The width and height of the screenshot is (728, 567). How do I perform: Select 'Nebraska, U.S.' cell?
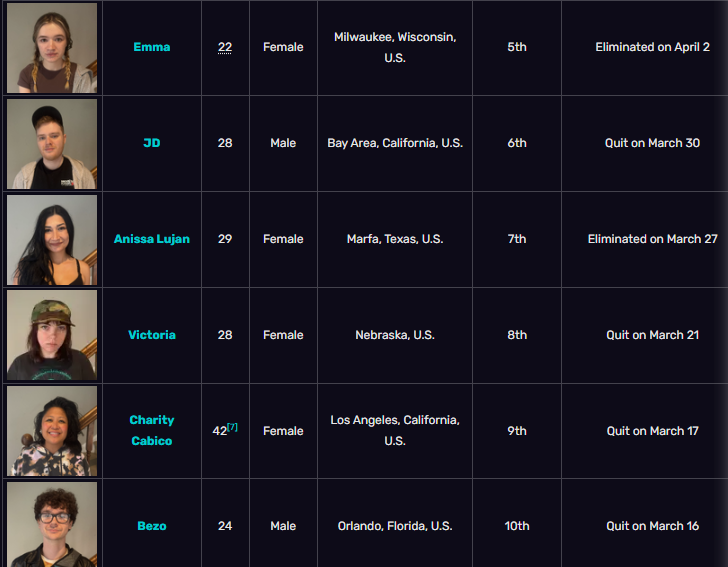click(395, 335)
